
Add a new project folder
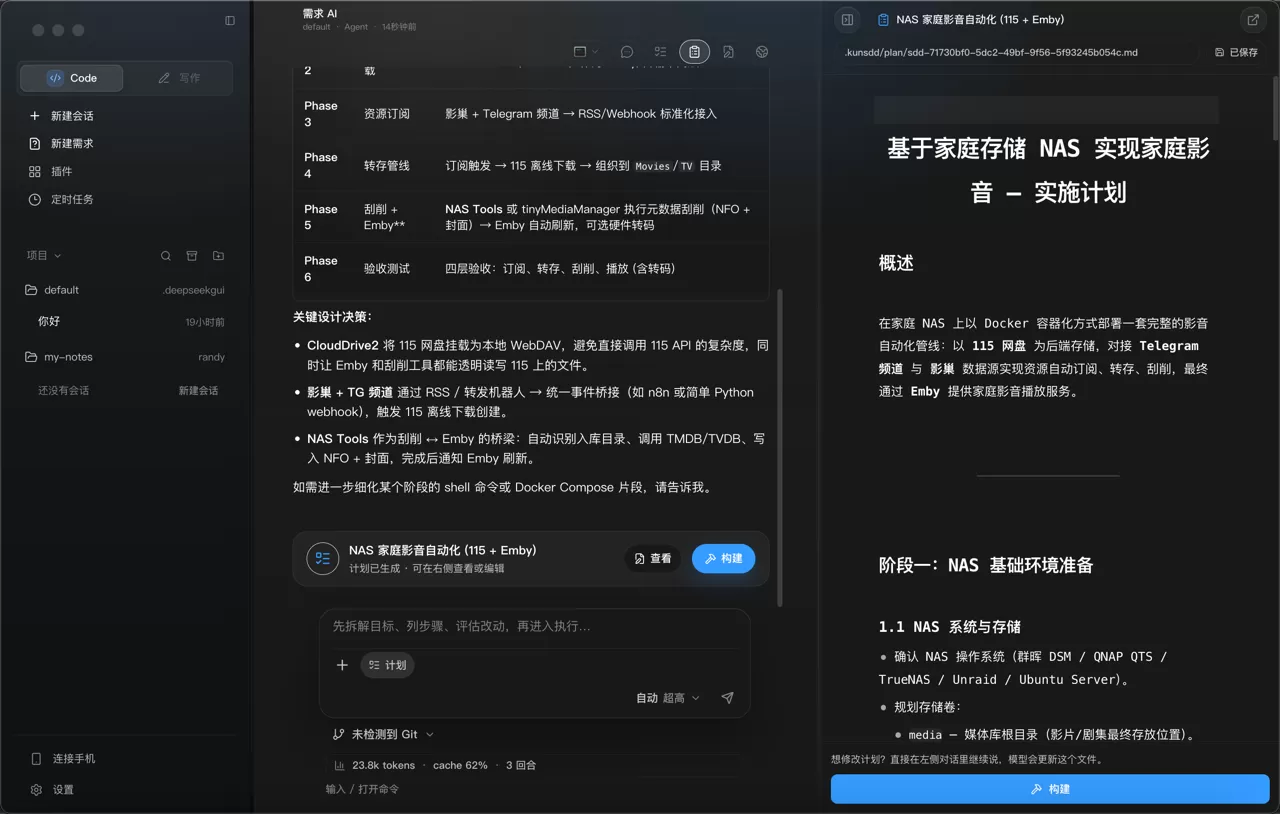click(218, 256)
